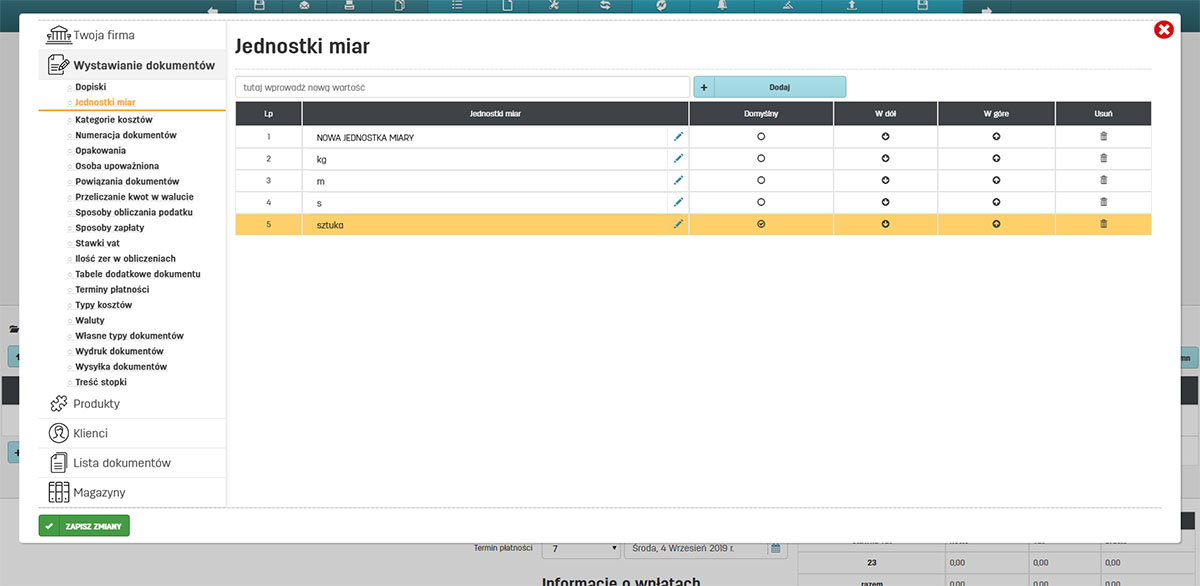Edit the NOWA JEDNOSTKA MIARY row
The width and height of the screenshot is (1200, 586).
pos(678,136)
